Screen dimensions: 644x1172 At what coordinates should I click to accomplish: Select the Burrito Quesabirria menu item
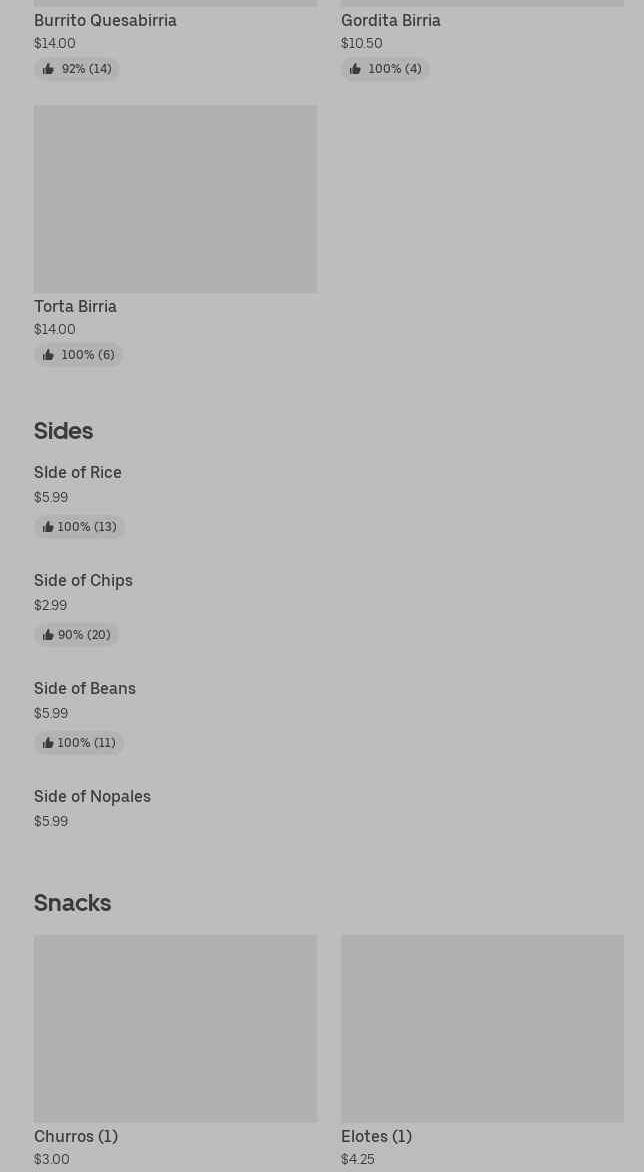pos(105,20)
